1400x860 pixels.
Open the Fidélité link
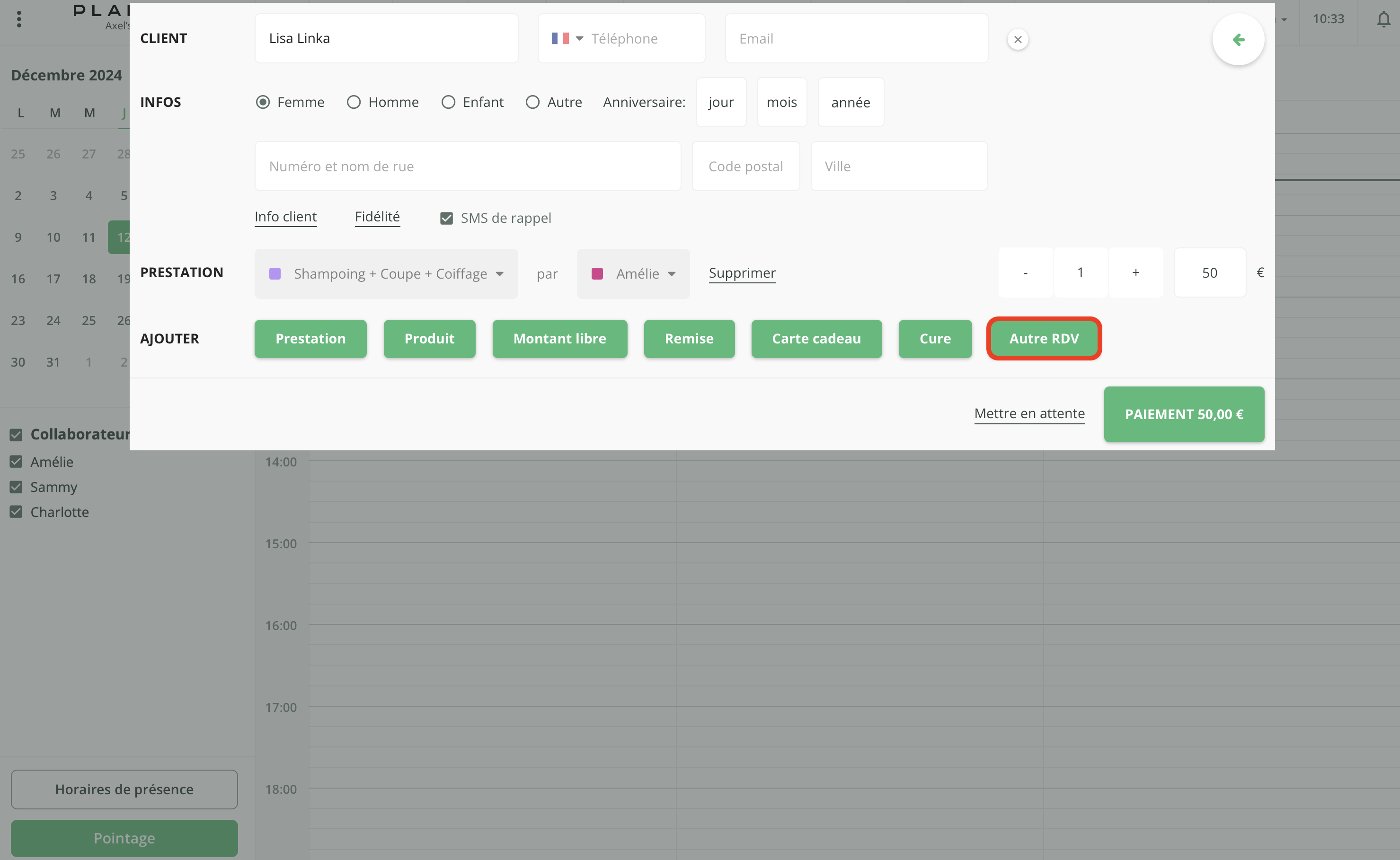377,217
